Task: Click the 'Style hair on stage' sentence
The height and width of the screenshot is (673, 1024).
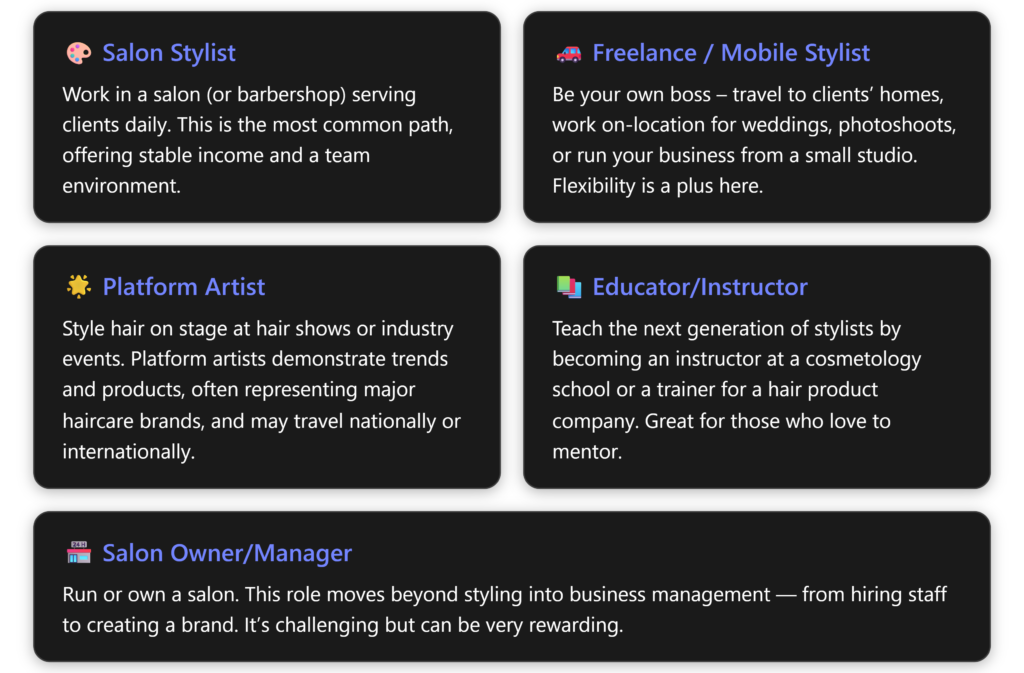Action: [257, 329]
